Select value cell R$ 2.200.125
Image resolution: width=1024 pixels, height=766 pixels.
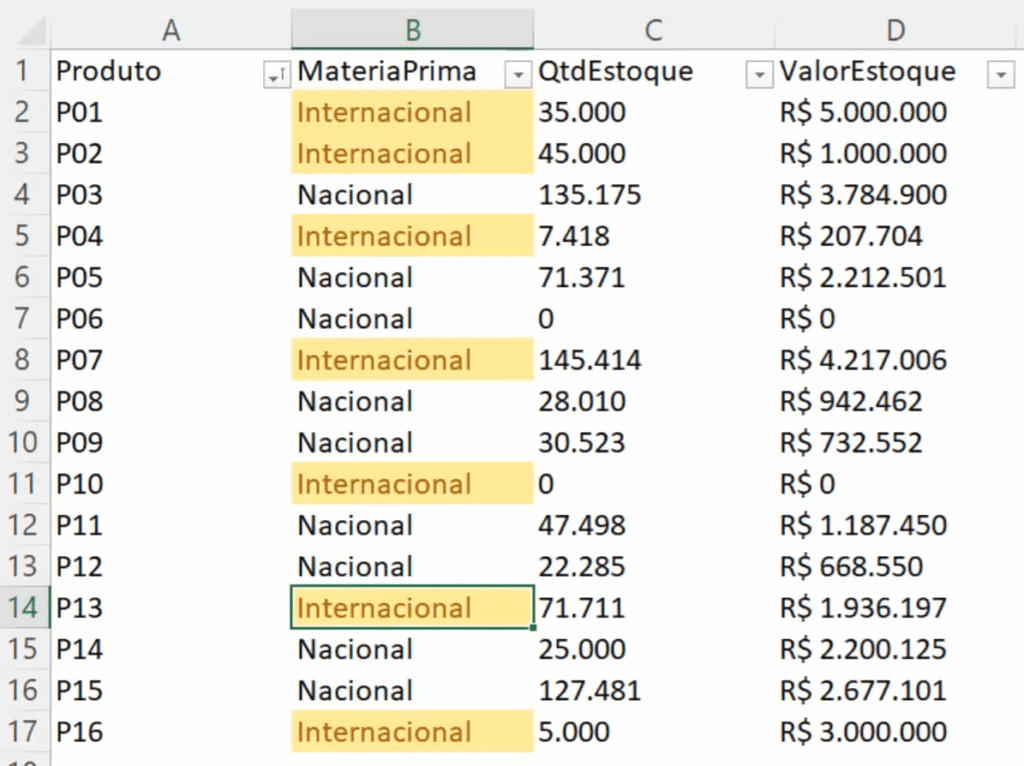896,649
